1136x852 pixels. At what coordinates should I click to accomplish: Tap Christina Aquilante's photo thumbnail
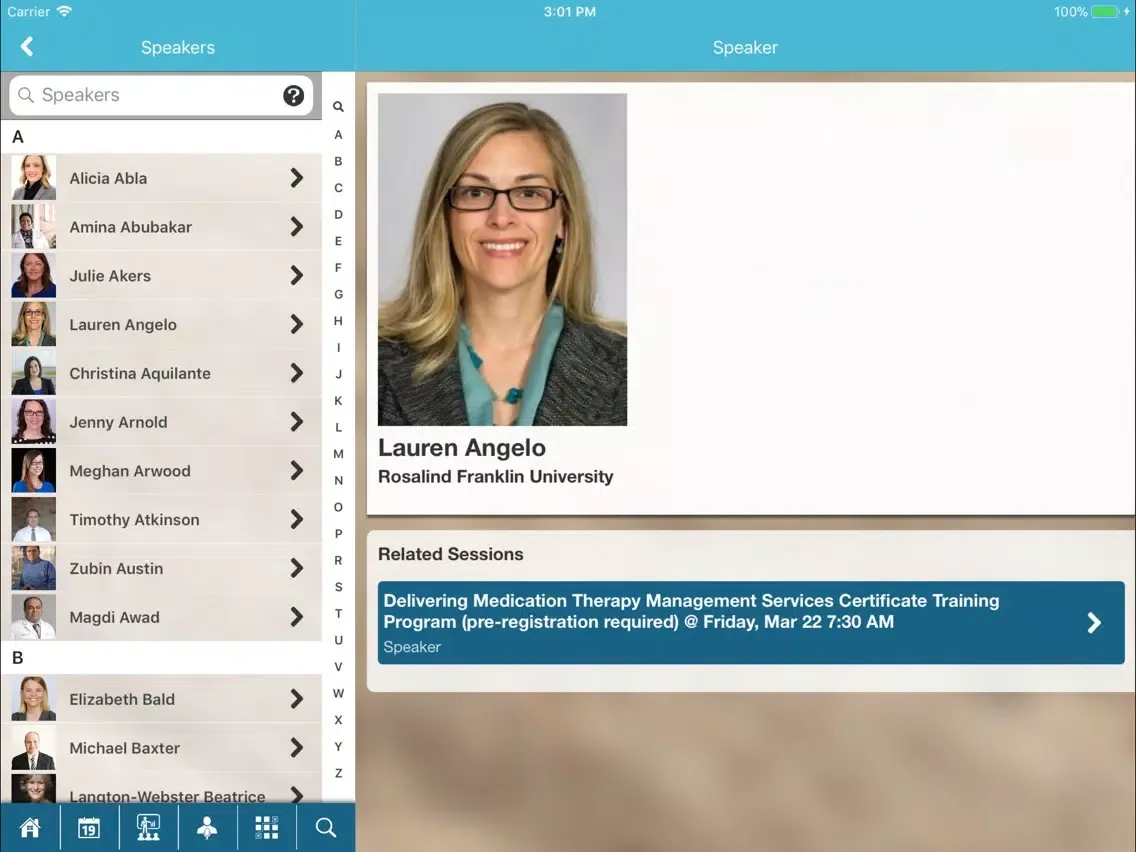coord(33,373)
